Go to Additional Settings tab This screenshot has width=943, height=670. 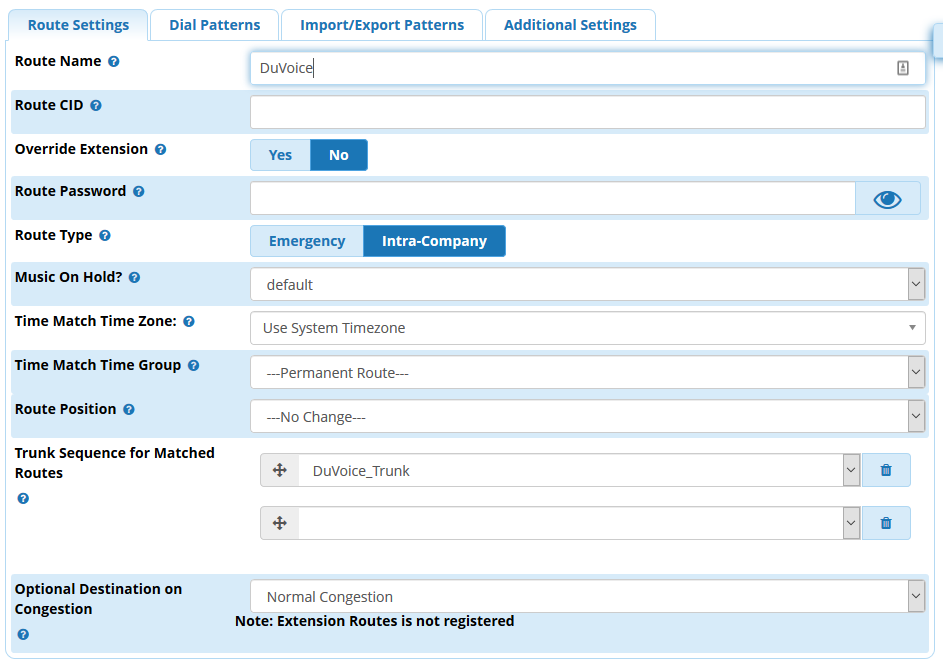[x=570, y=25]
